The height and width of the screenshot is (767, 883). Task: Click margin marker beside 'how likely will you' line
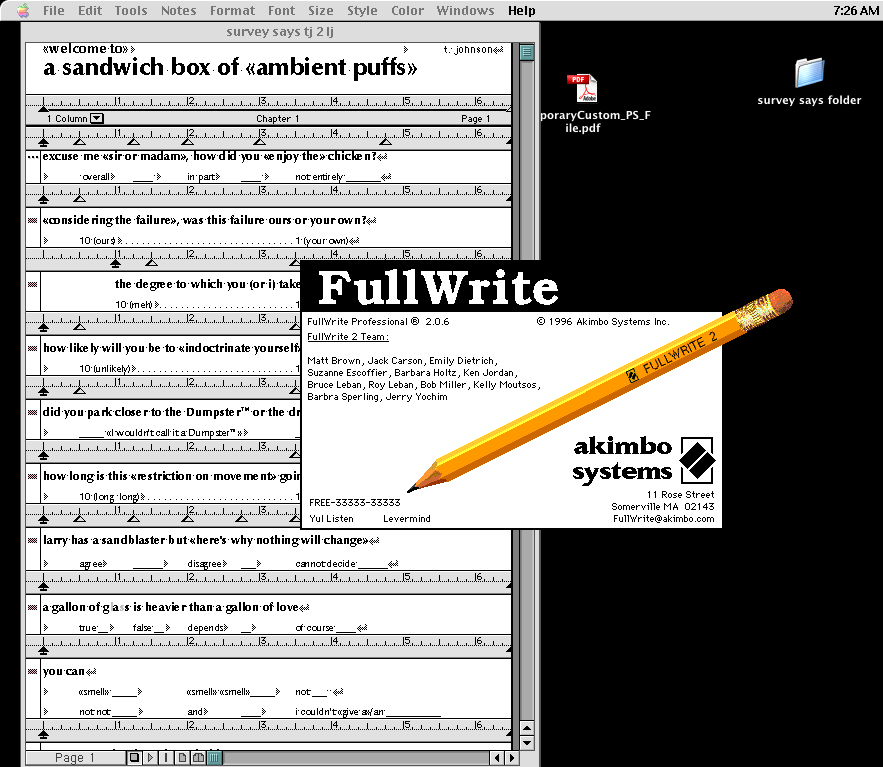(33, 348)
